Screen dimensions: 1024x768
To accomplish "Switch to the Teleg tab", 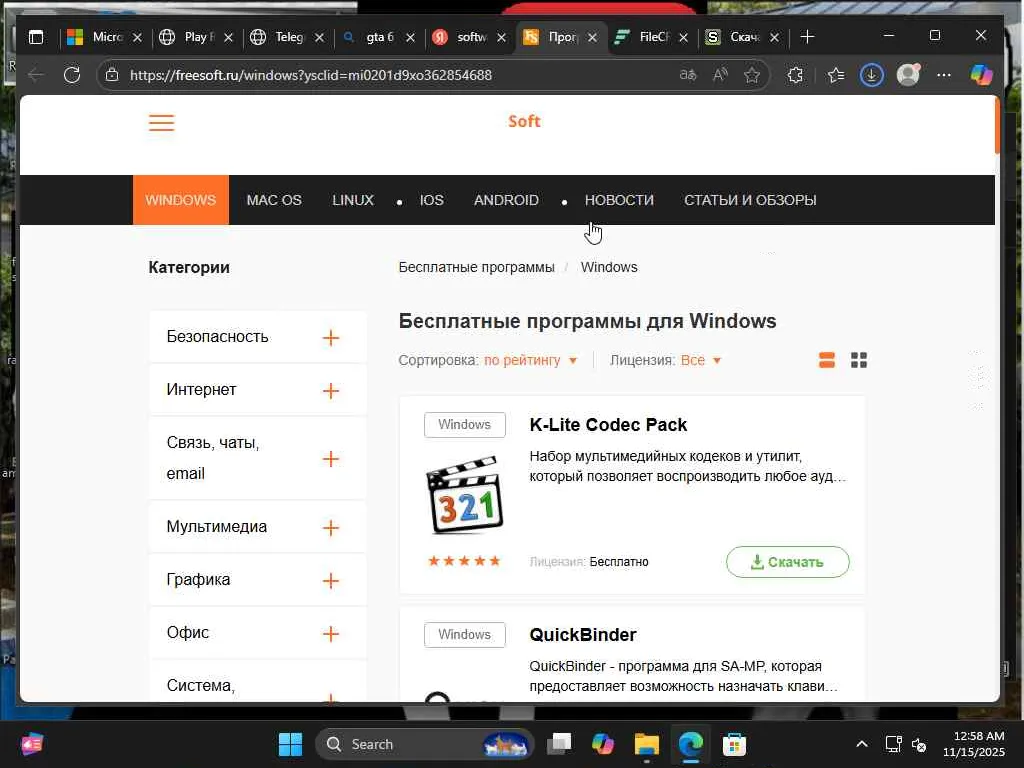I will [x=288, y=37].
